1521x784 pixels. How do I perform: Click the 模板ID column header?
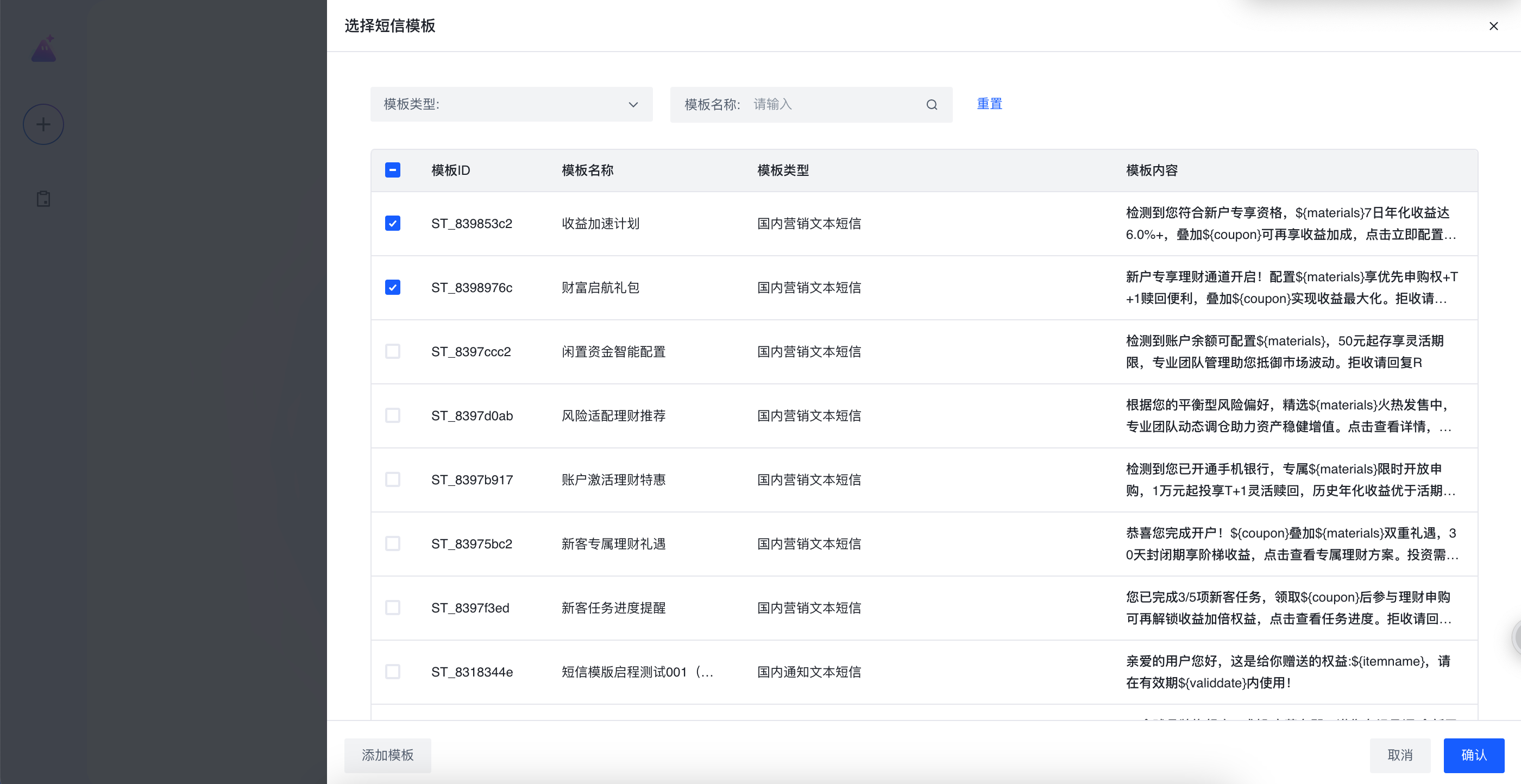(450, 170)
